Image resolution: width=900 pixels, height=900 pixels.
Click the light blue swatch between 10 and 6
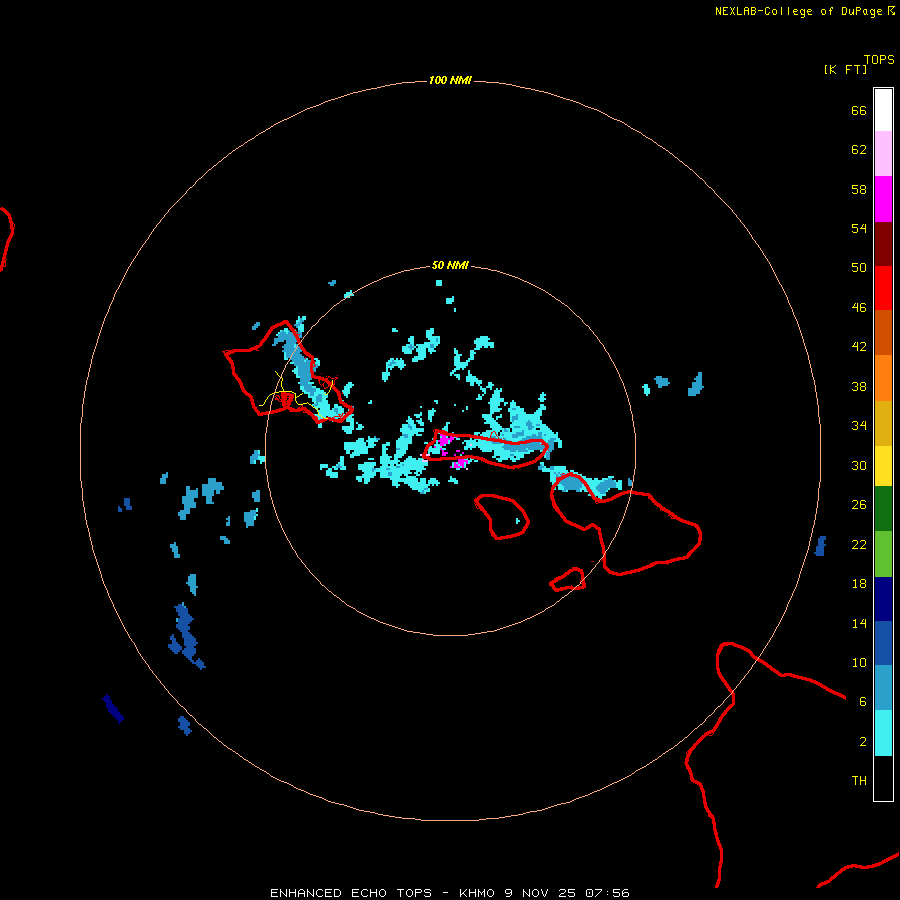point(883,688)
